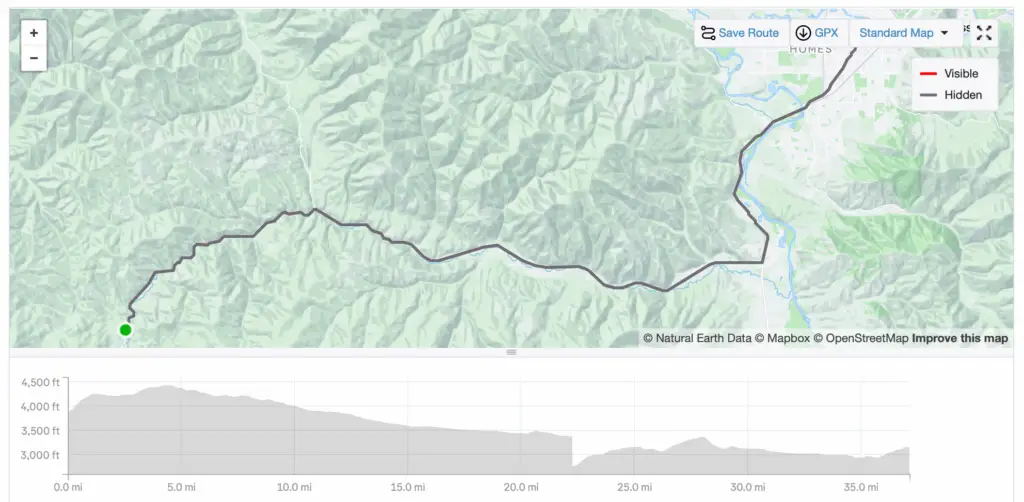Click the Standard Map caret arrow
Screen dimensions: 1024x502
944,33
